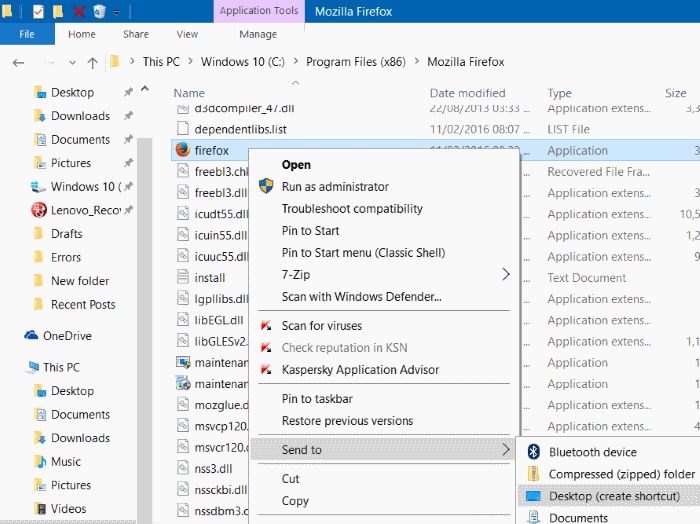The image size is (700, 524).
Task: Select the nss3.dll file
Action: (x=213, y=469)
